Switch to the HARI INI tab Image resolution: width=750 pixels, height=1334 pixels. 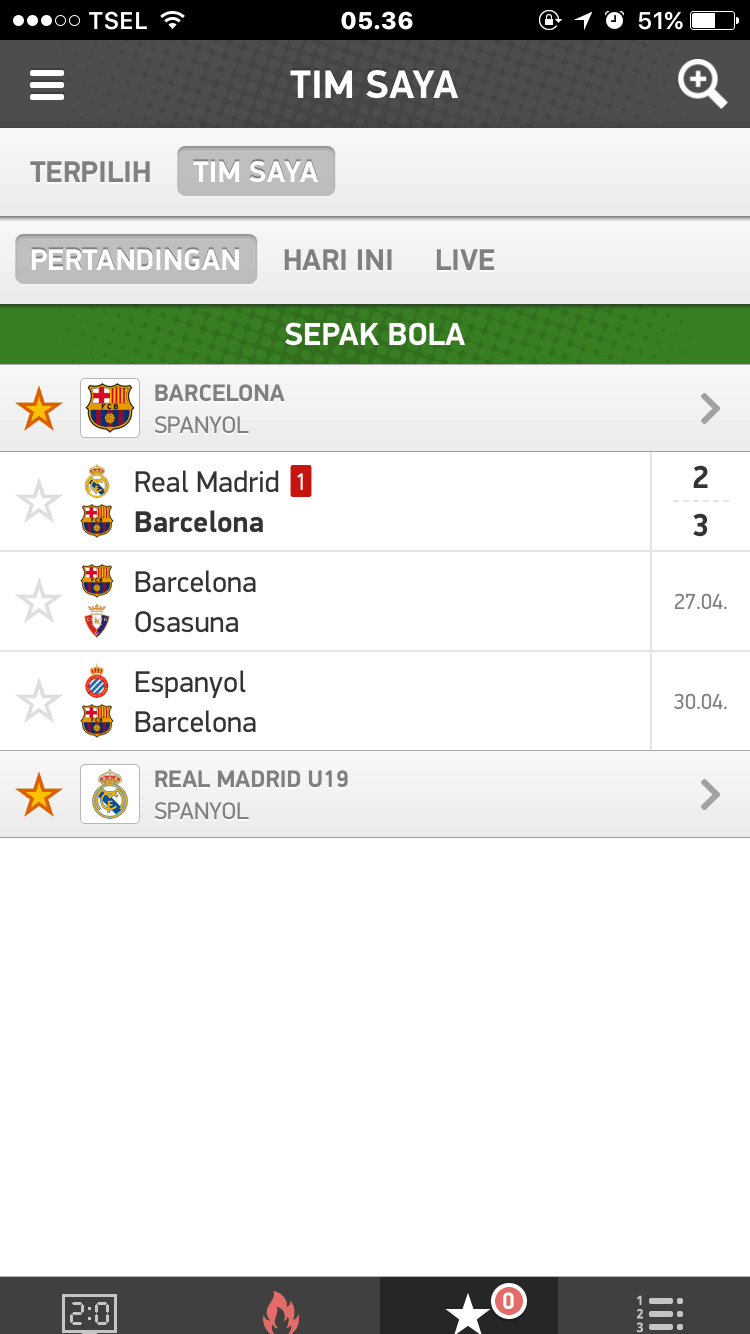tap(338, 259)
